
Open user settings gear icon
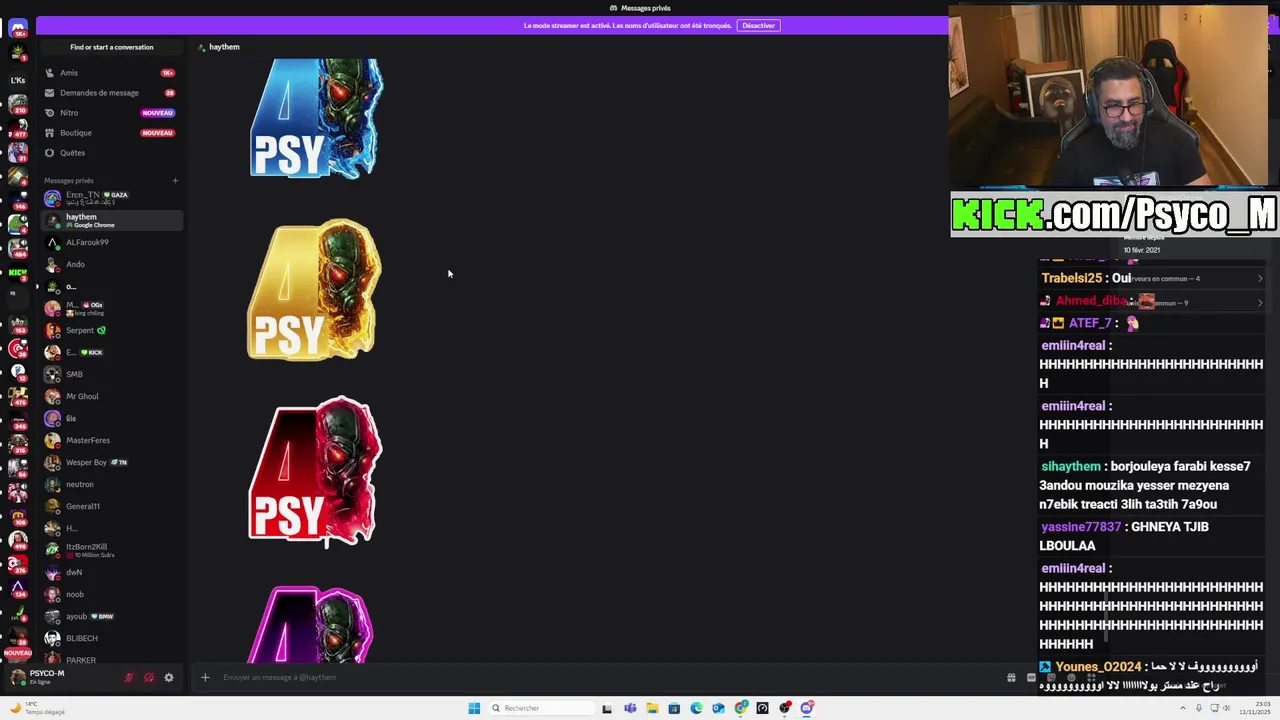(169, 677)
